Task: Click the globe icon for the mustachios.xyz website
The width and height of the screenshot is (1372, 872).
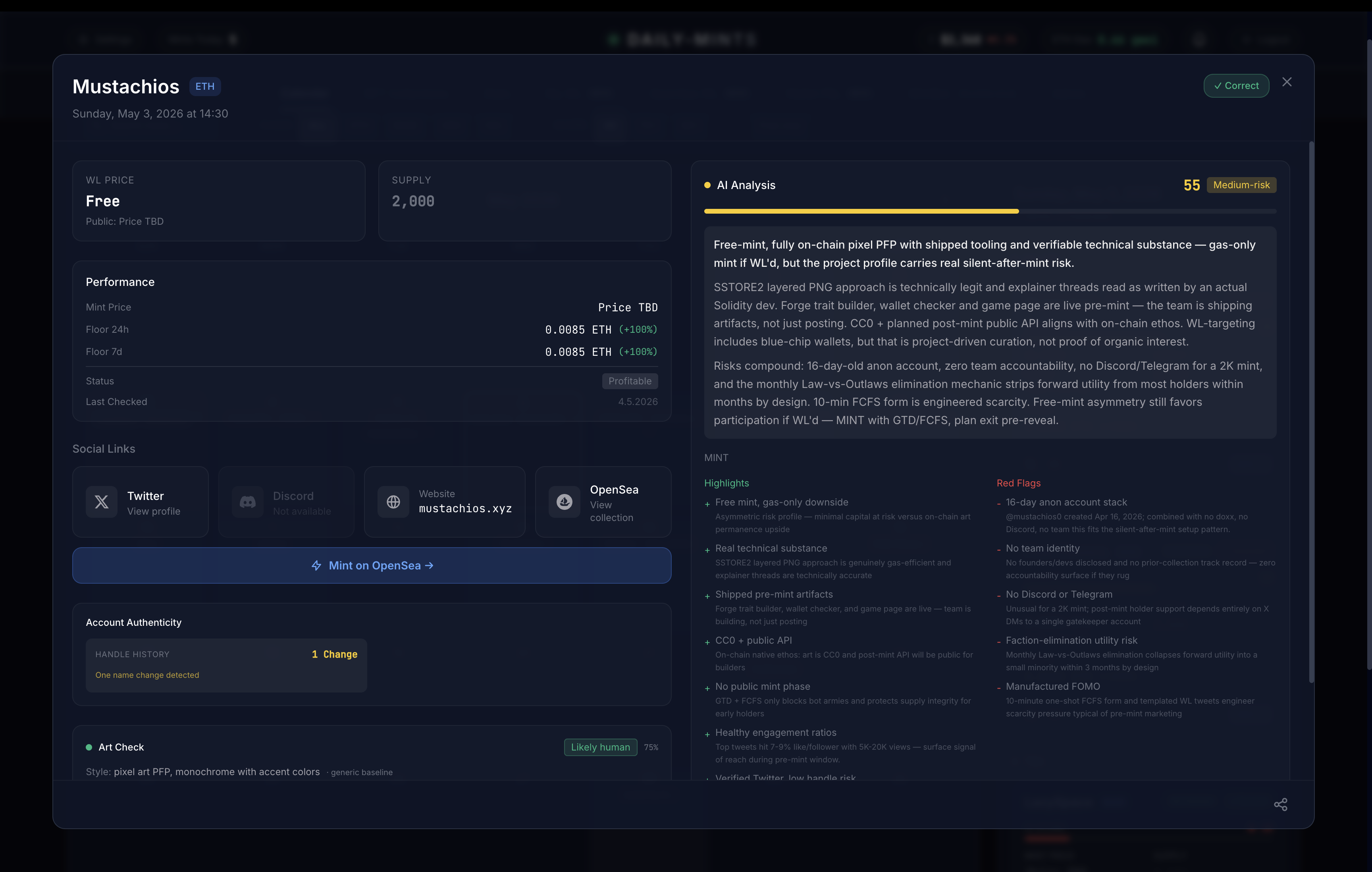Action: 393,502
